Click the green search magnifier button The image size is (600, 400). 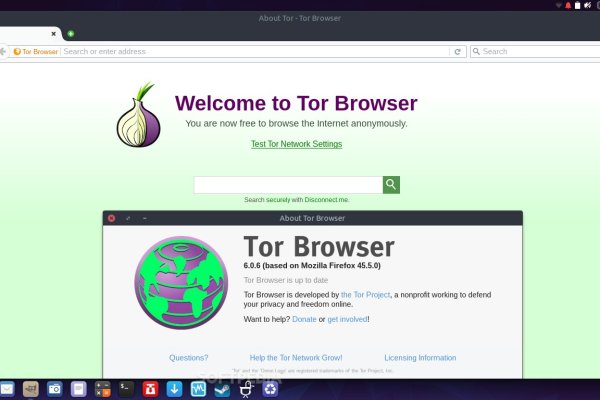(391, 184)
